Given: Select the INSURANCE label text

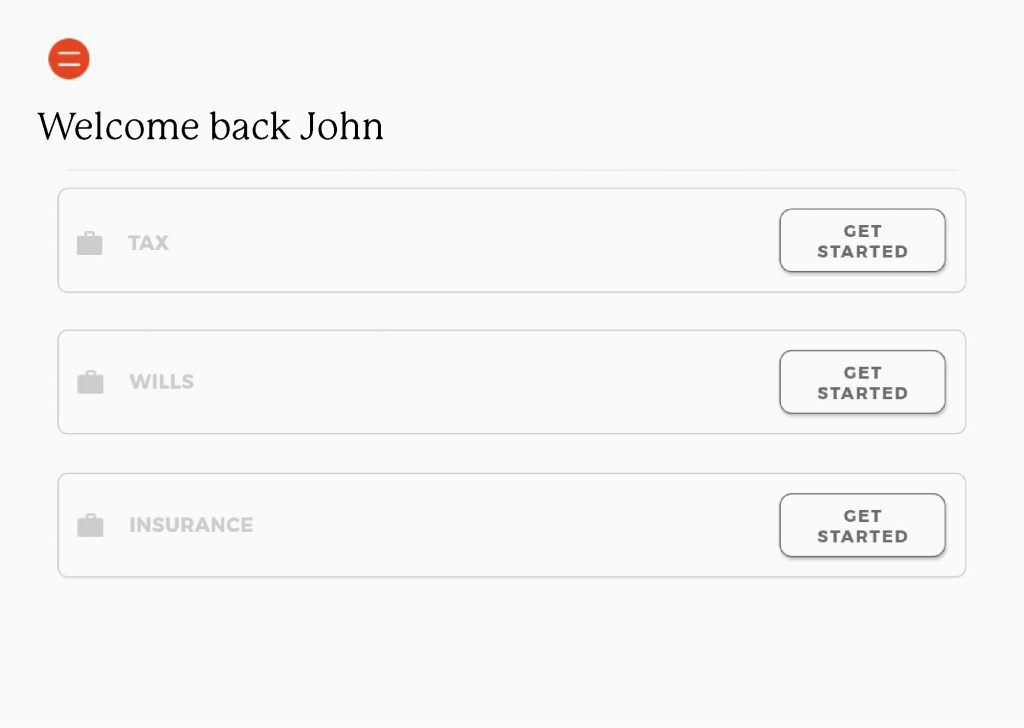Looking at the screenshot, I should click(191, 525).
